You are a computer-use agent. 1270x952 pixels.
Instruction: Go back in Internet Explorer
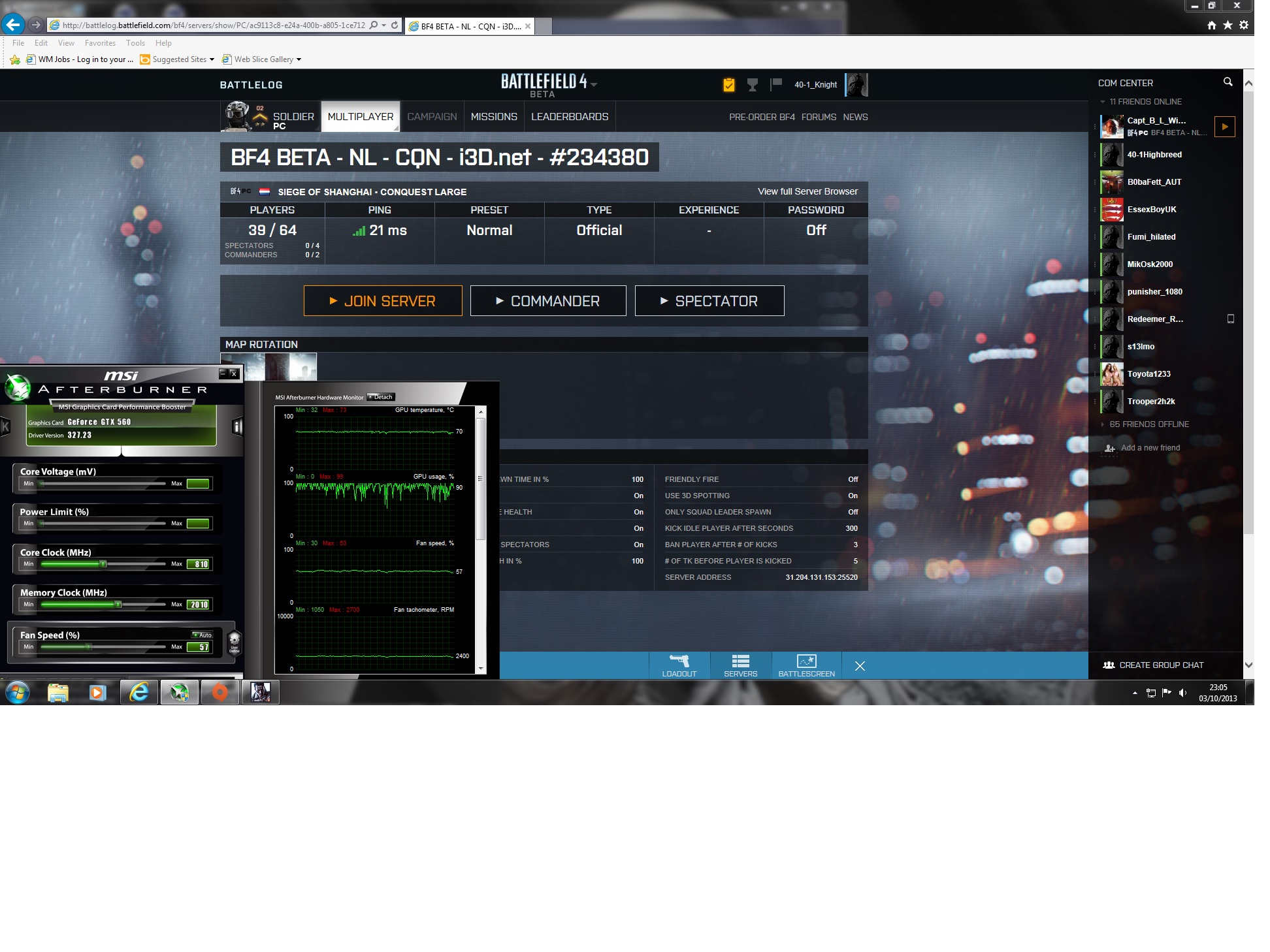pyautogui.click(x=13, y=25)
